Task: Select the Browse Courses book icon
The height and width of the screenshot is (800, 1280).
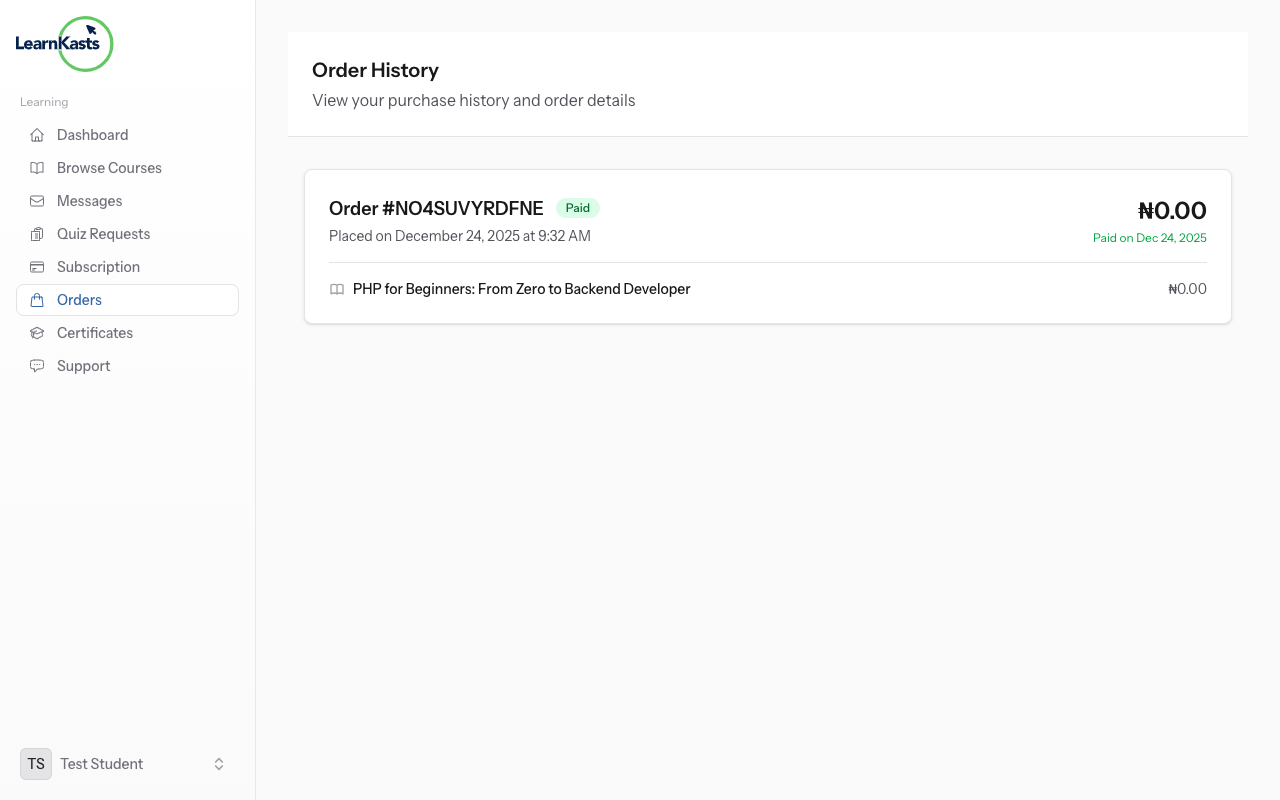Action: [36, 167]
